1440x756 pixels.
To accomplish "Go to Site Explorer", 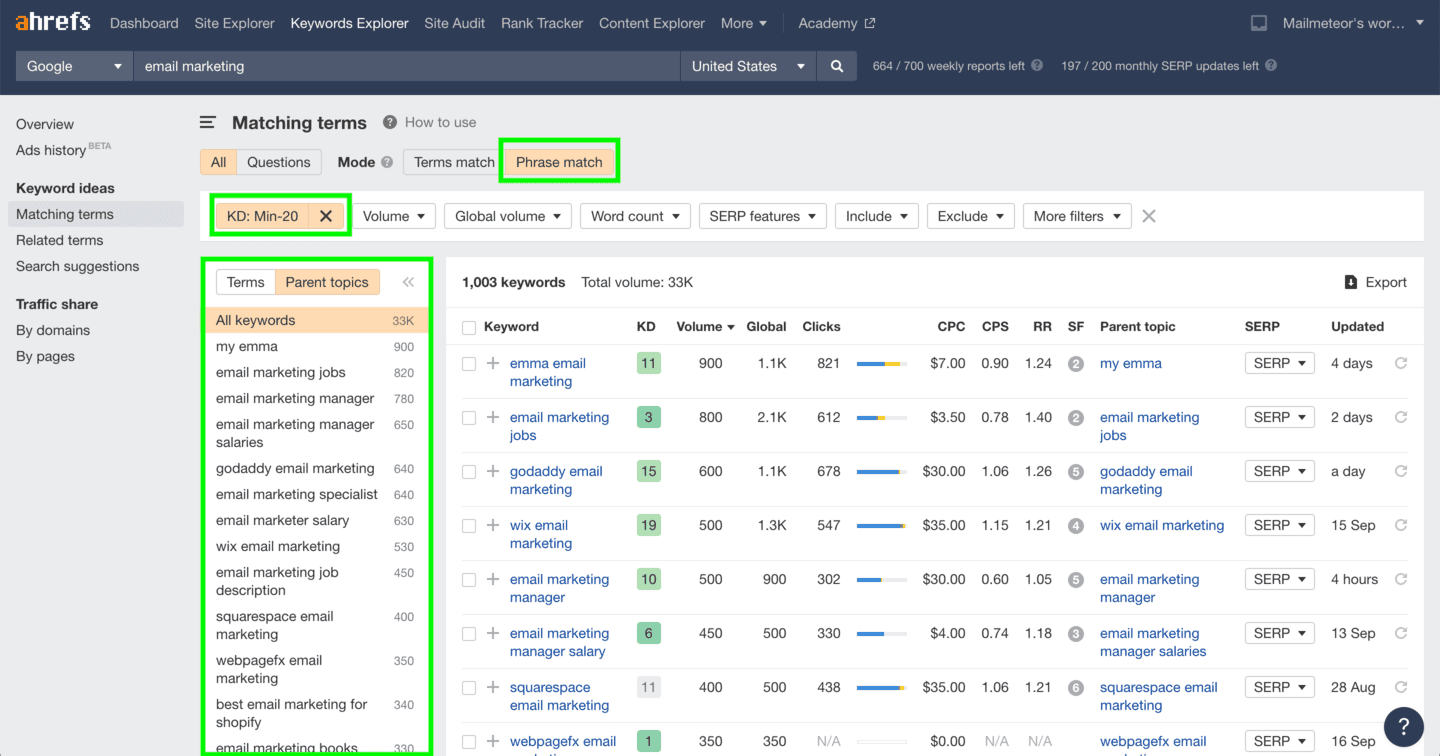I will pyautogui.click(x=234, y=23).
